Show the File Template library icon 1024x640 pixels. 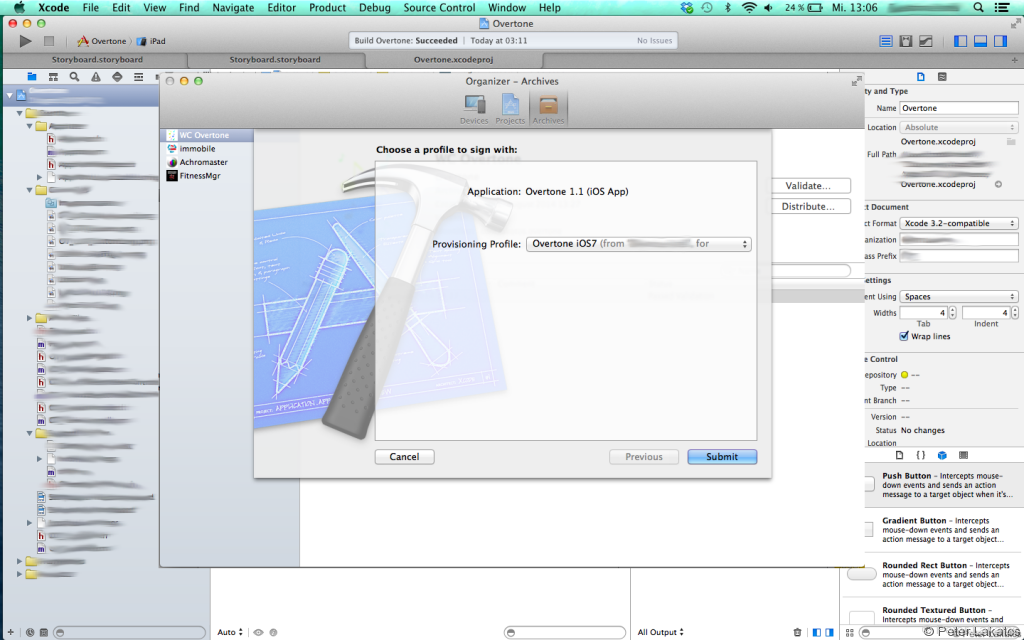(x=899, y=455)
